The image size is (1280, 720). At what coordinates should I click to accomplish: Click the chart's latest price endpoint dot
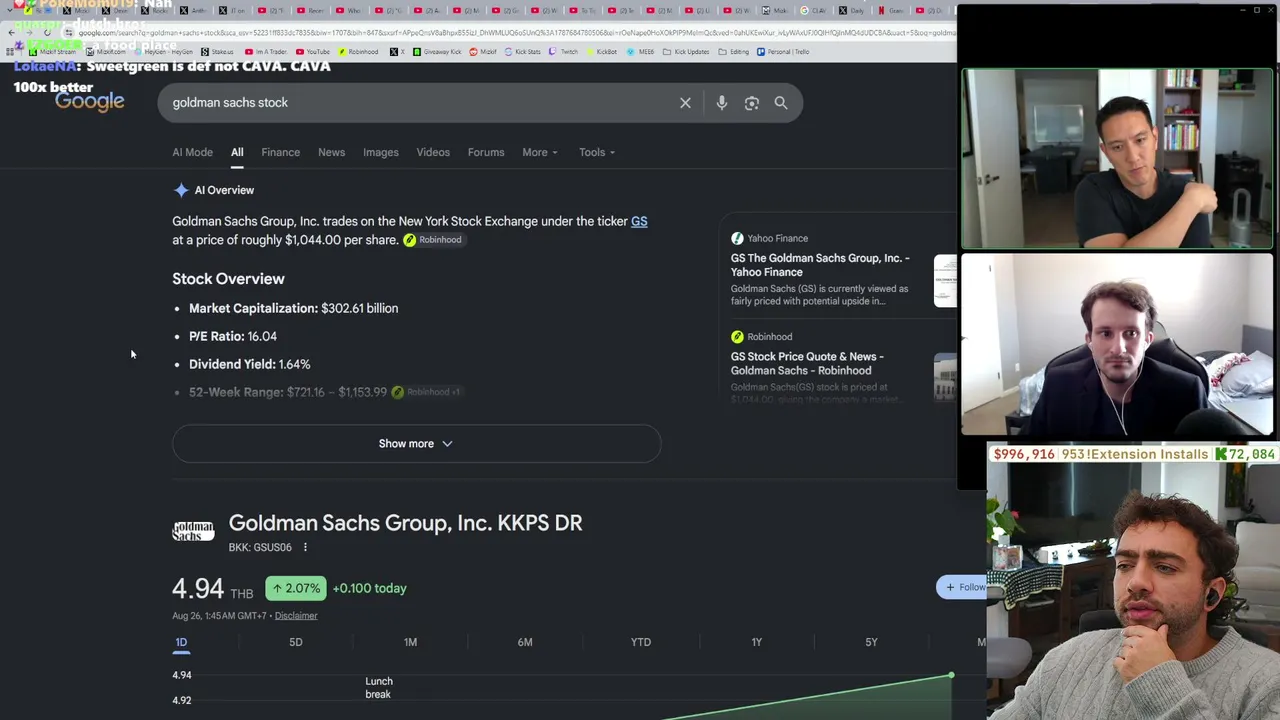point(951,676)
